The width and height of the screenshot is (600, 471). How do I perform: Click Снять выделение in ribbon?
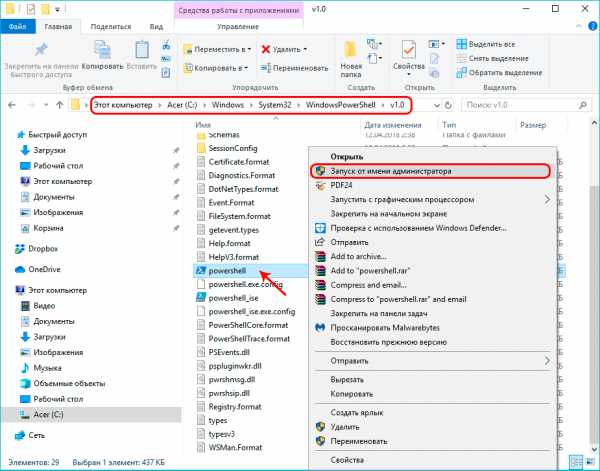(x=492, y=59)
